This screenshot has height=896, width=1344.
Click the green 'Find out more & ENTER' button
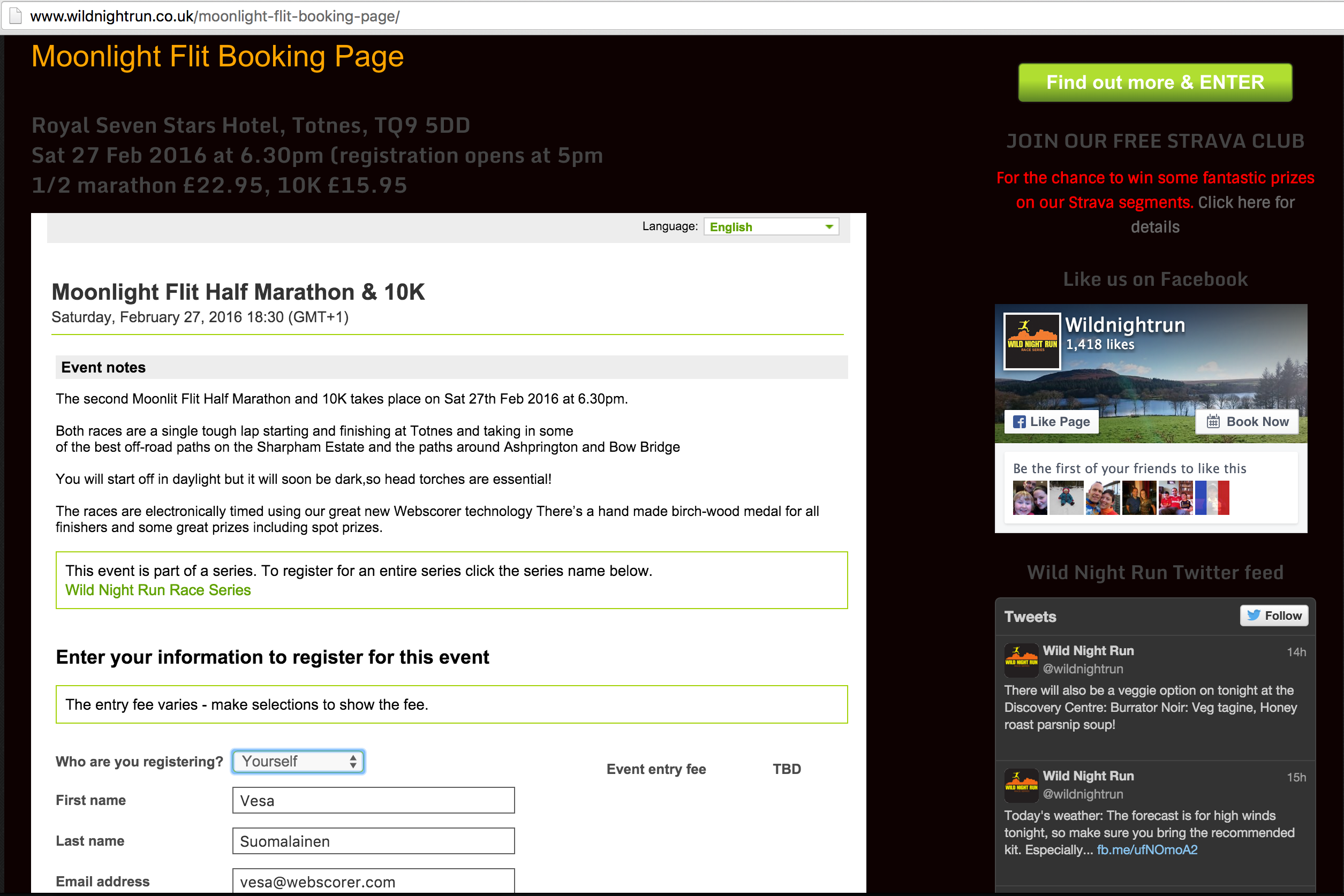click(1155, 82)
